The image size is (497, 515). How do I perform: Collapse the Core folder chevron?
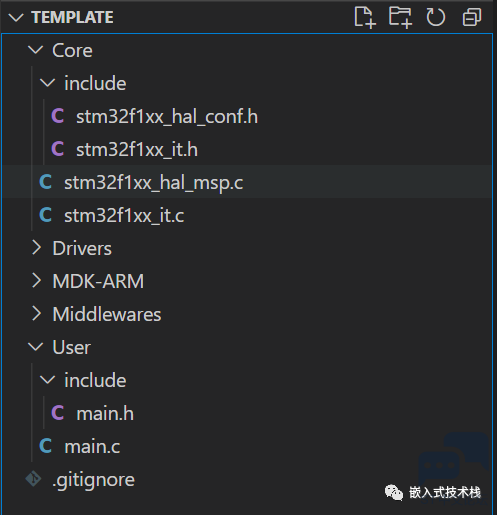pyautogui.click(x=35, y=50)
